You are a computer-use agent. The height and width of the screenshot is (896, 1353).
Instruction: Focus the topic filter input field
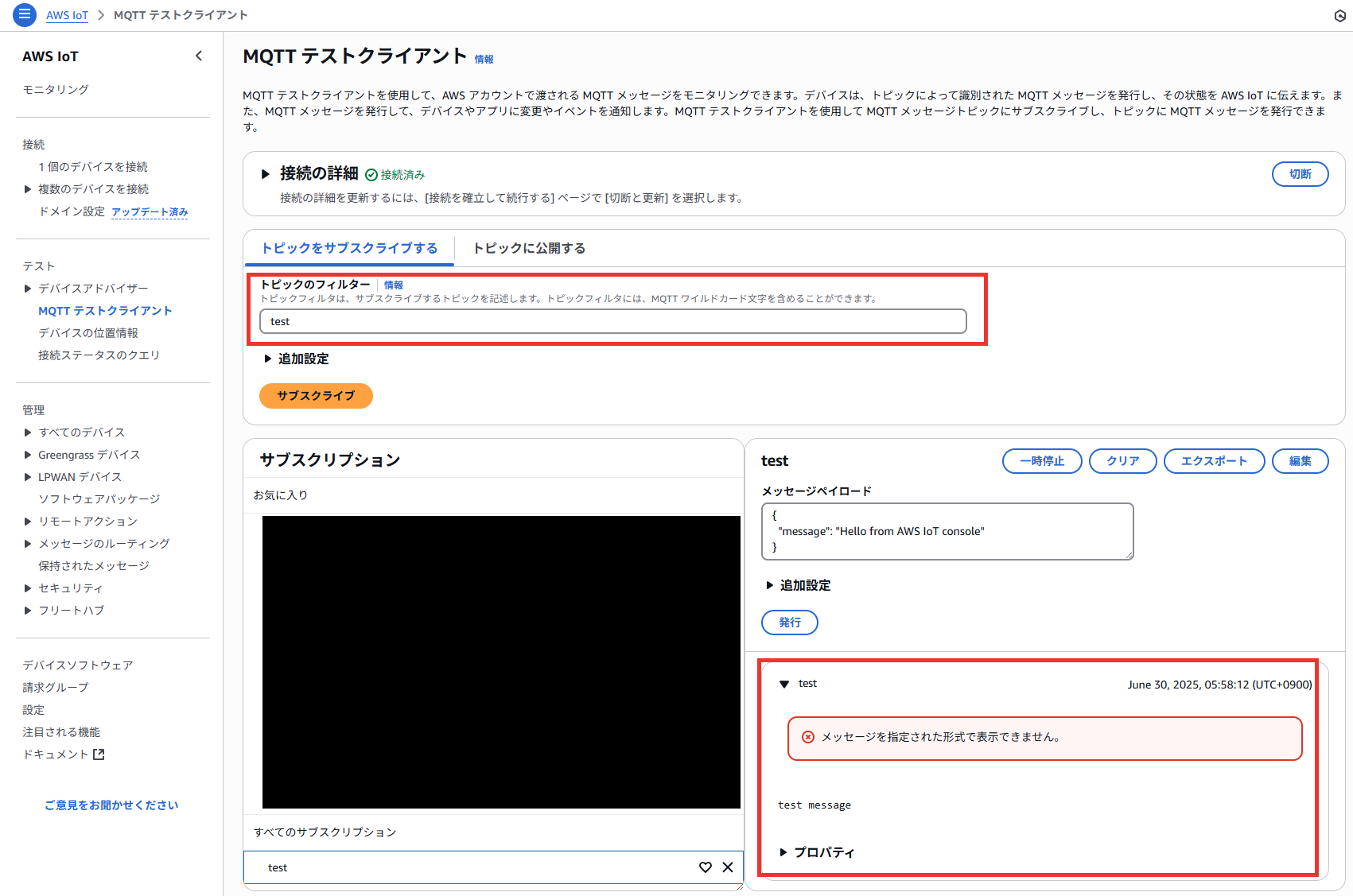(x=613, y=321)
